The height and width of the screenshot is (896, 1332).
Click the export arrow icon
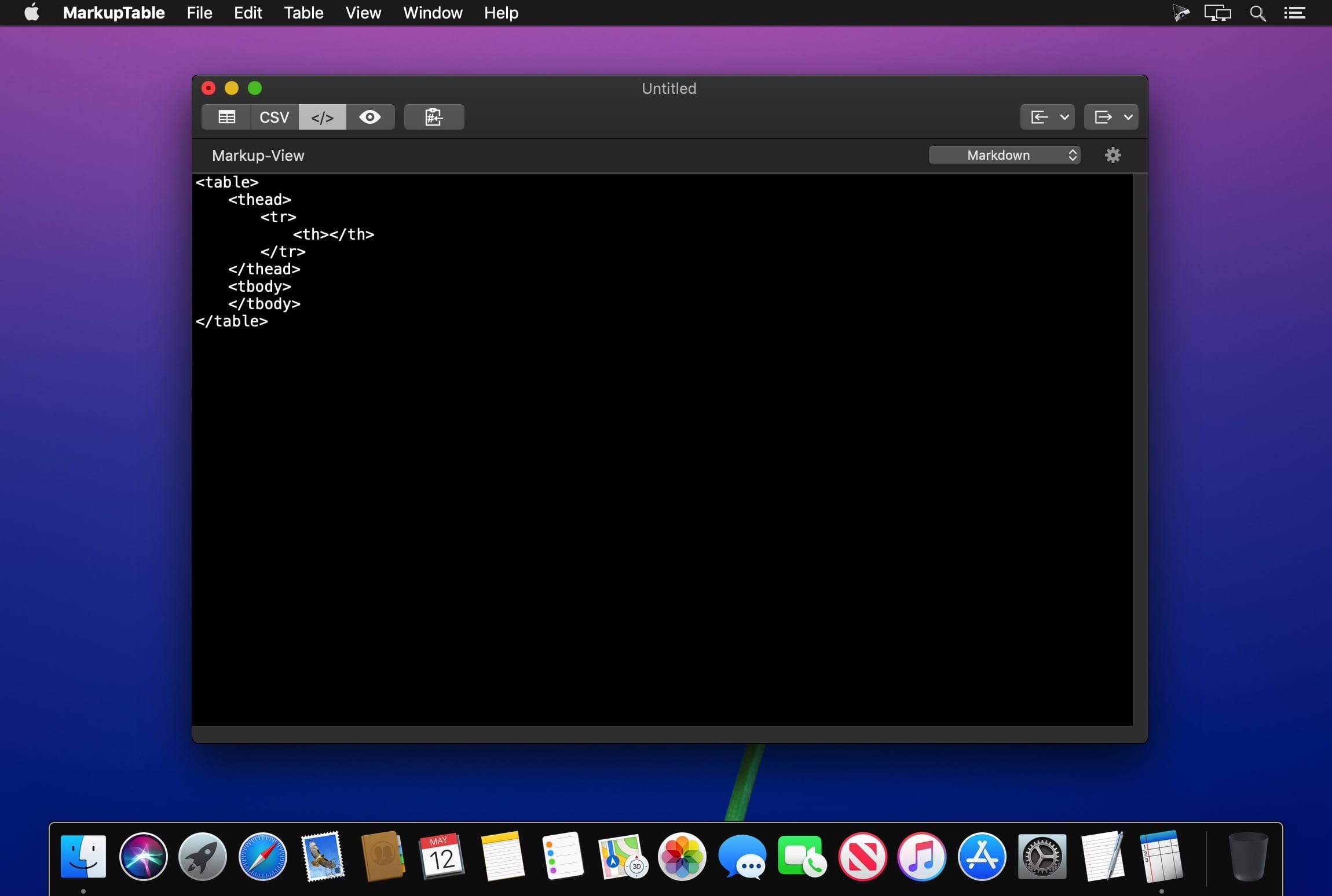tap(1103, 117)
